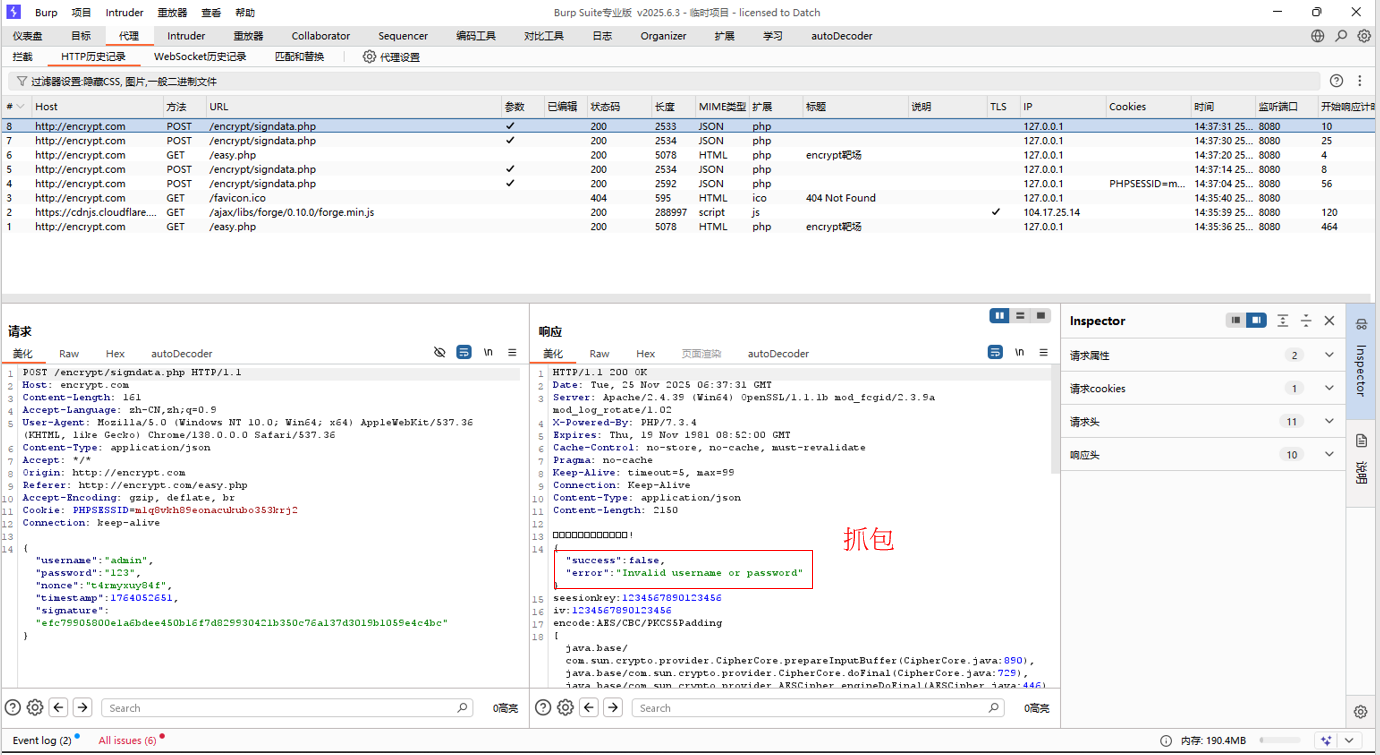Click request search input field
Screen dimensions: 1380x755
pyautogui.click(x=286, y=708)
